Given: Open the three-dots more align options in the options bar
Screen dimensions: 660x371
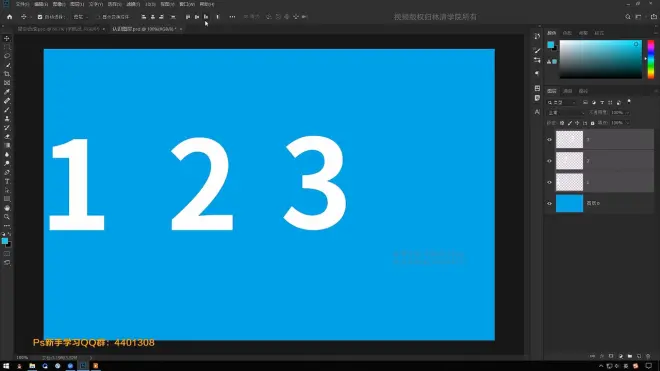Looking at the screenshot, I should [x=232, y=17].
